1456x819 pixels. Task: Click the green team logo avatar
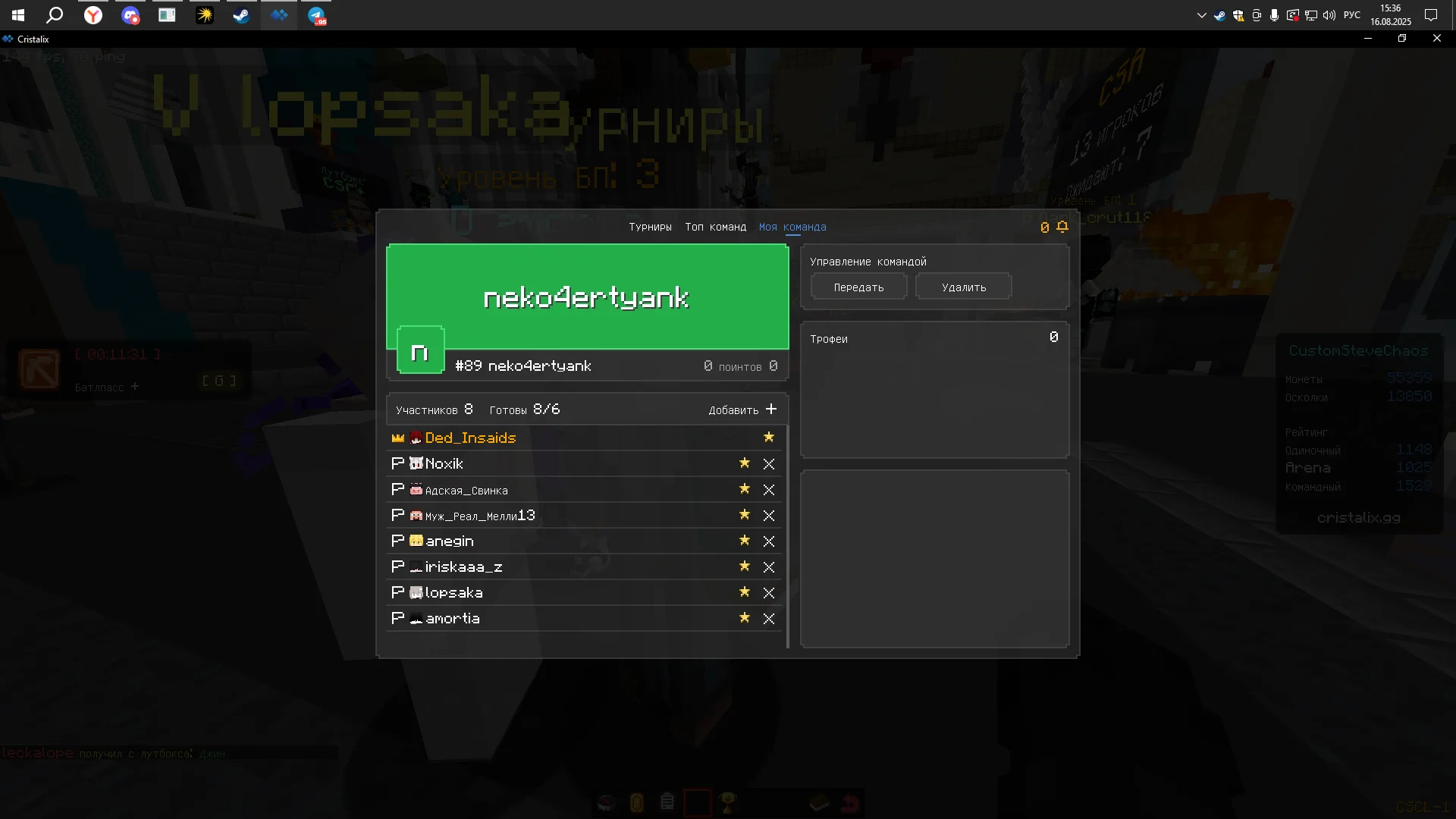(x=421, y=350)
